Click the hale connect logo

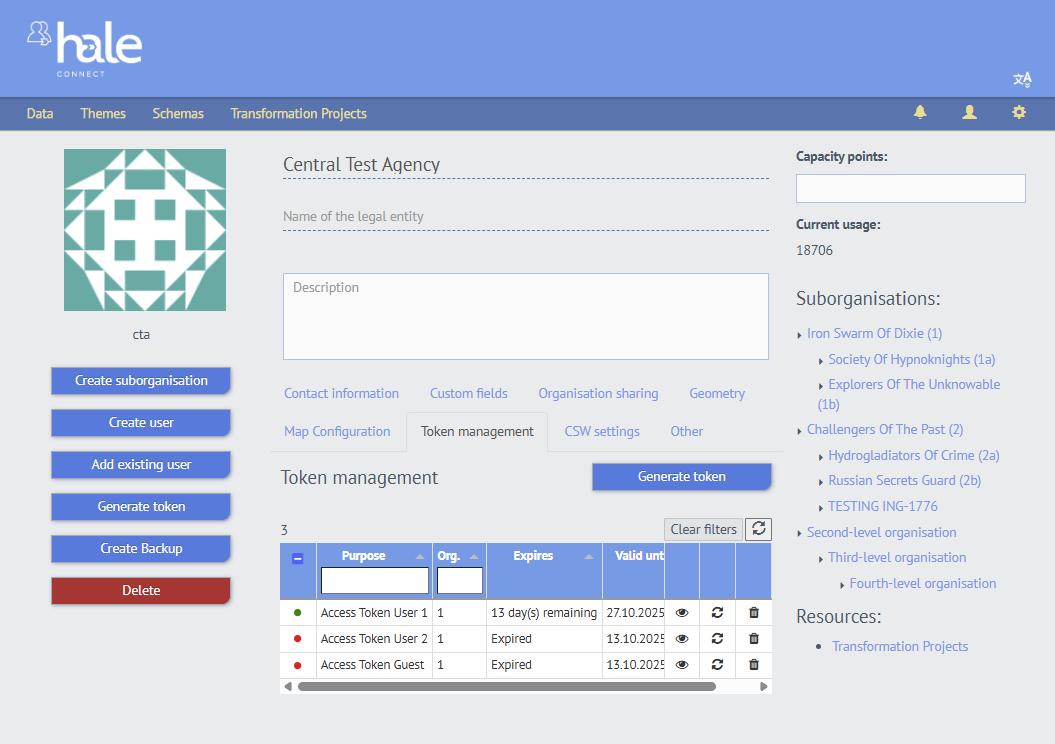pyautogui.click(x=86, y=46)
